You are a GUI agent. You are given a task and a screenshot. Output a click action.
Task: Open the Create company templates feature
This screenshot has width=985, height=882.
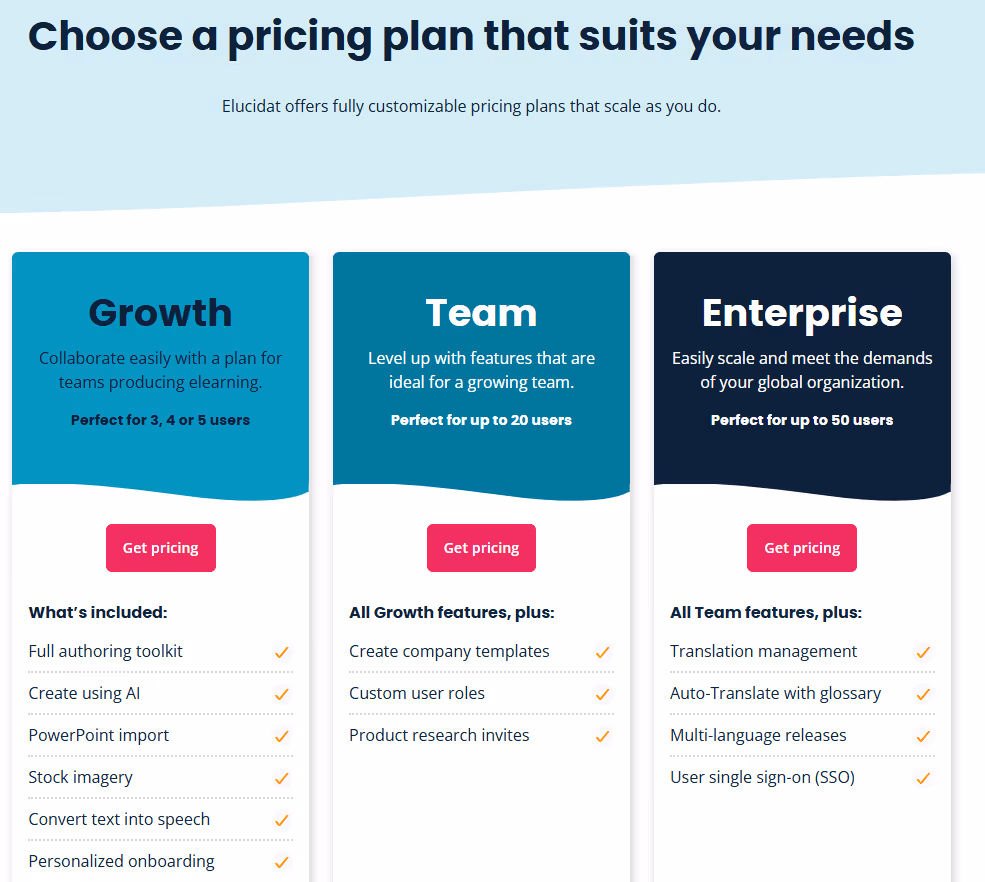[449, 651]
